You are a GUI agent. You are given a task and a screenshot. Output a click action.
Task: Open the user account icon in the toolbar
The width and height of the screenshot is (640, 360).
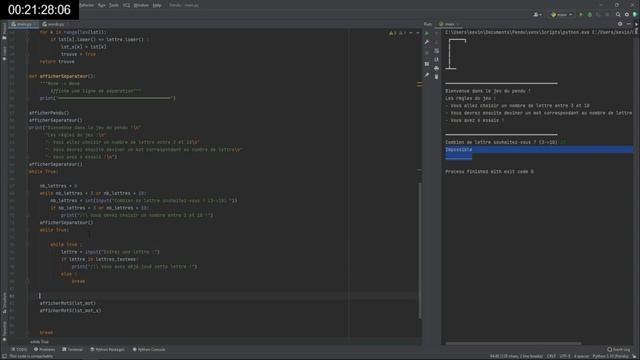537,15
